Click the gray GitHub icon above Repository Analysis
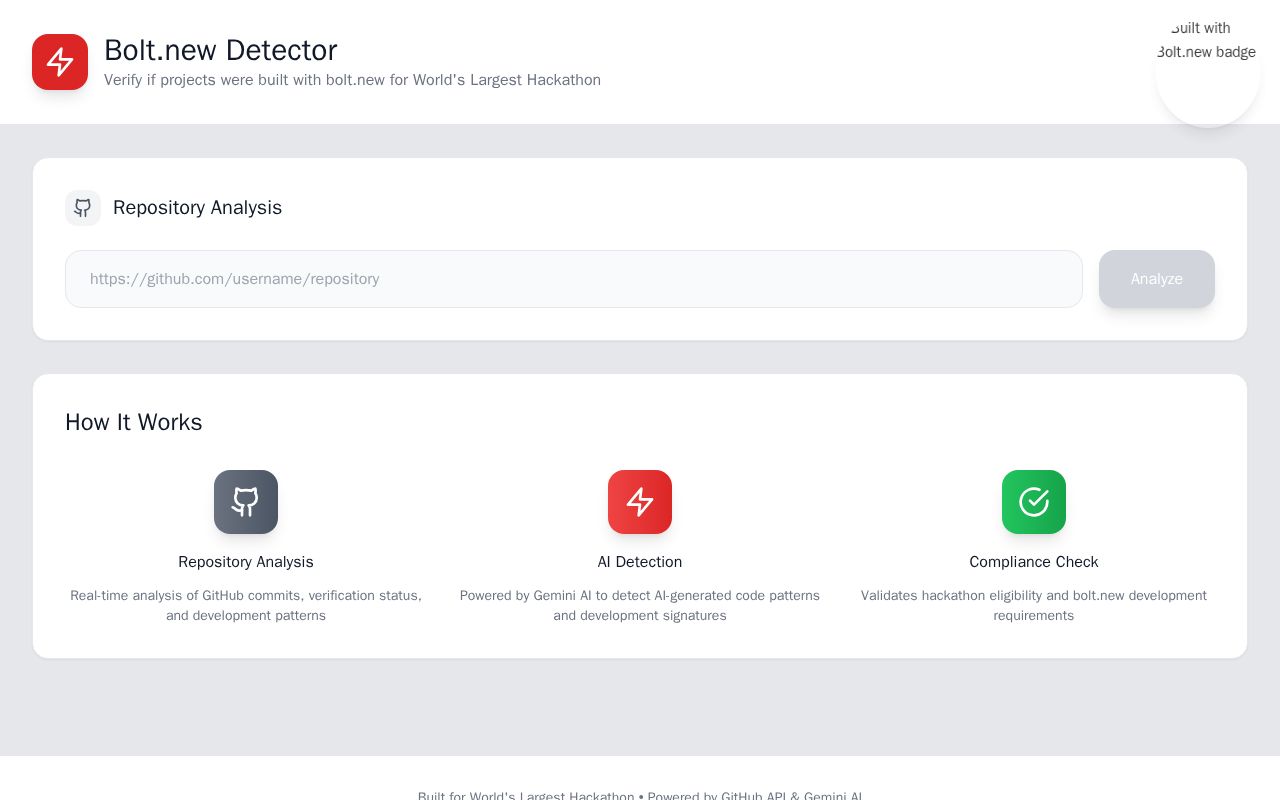Screen dimensions: 1280x800 click(x=246, y=502)
